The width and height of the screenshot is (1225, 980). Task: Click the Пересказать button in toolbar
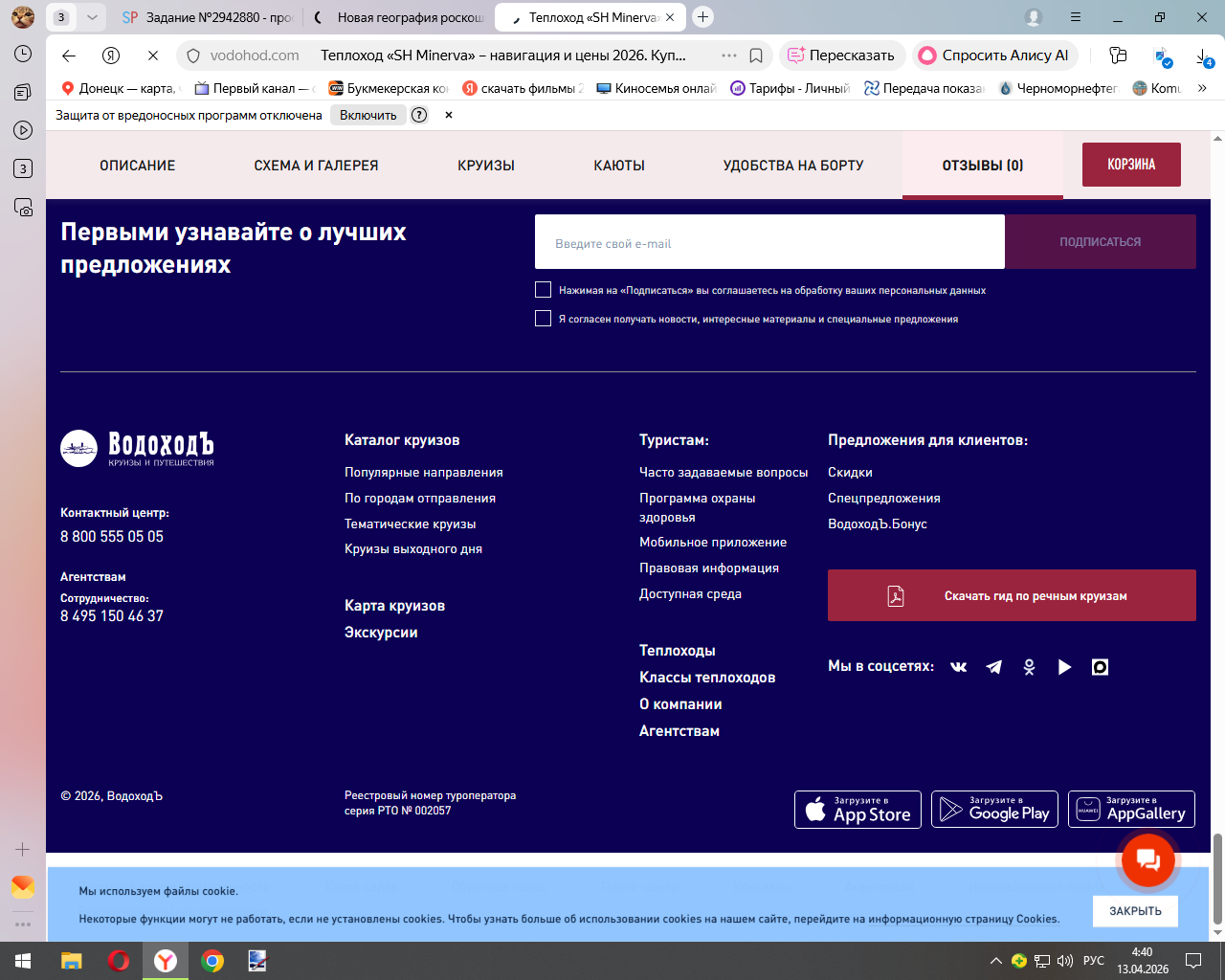[x=841, y=56]
